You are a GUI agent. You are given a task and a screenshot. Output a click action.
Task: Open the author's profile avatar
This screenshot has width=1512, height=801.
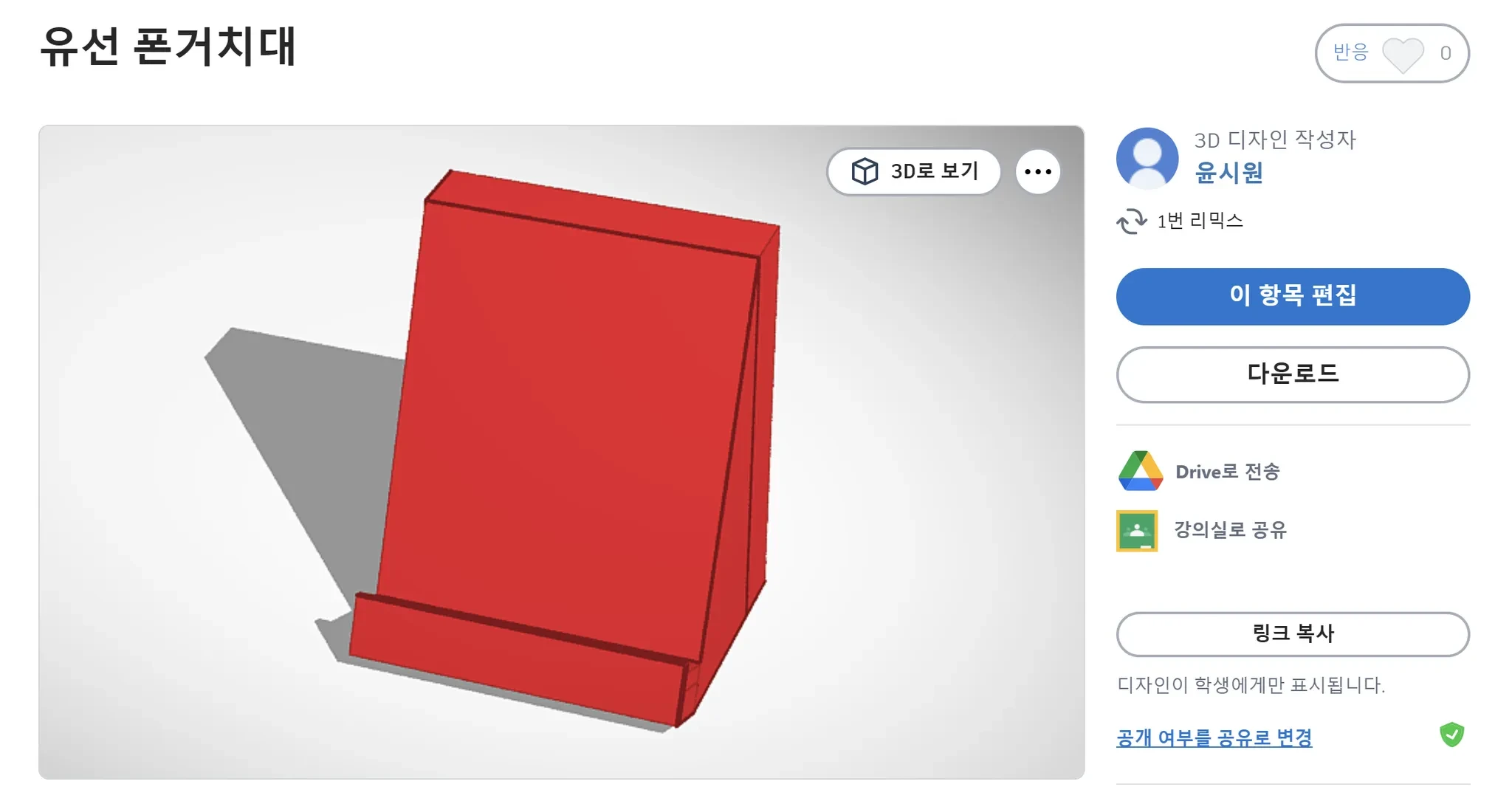(1147, 158)
